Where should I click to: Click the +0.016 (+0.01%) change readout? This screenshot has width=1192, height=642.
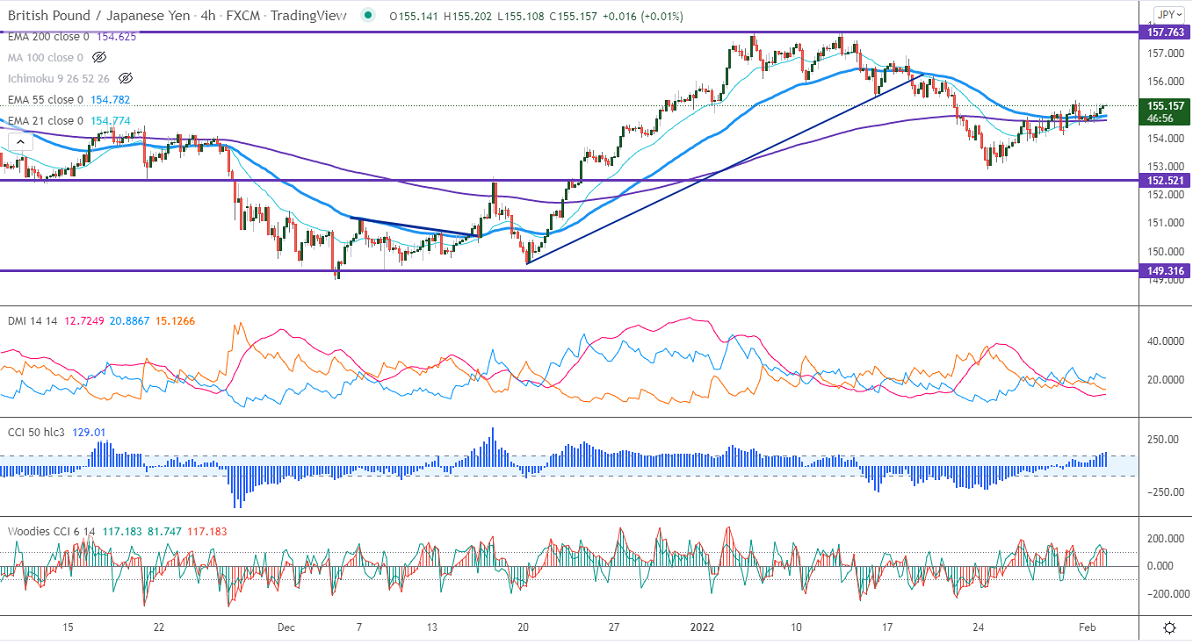642,16
